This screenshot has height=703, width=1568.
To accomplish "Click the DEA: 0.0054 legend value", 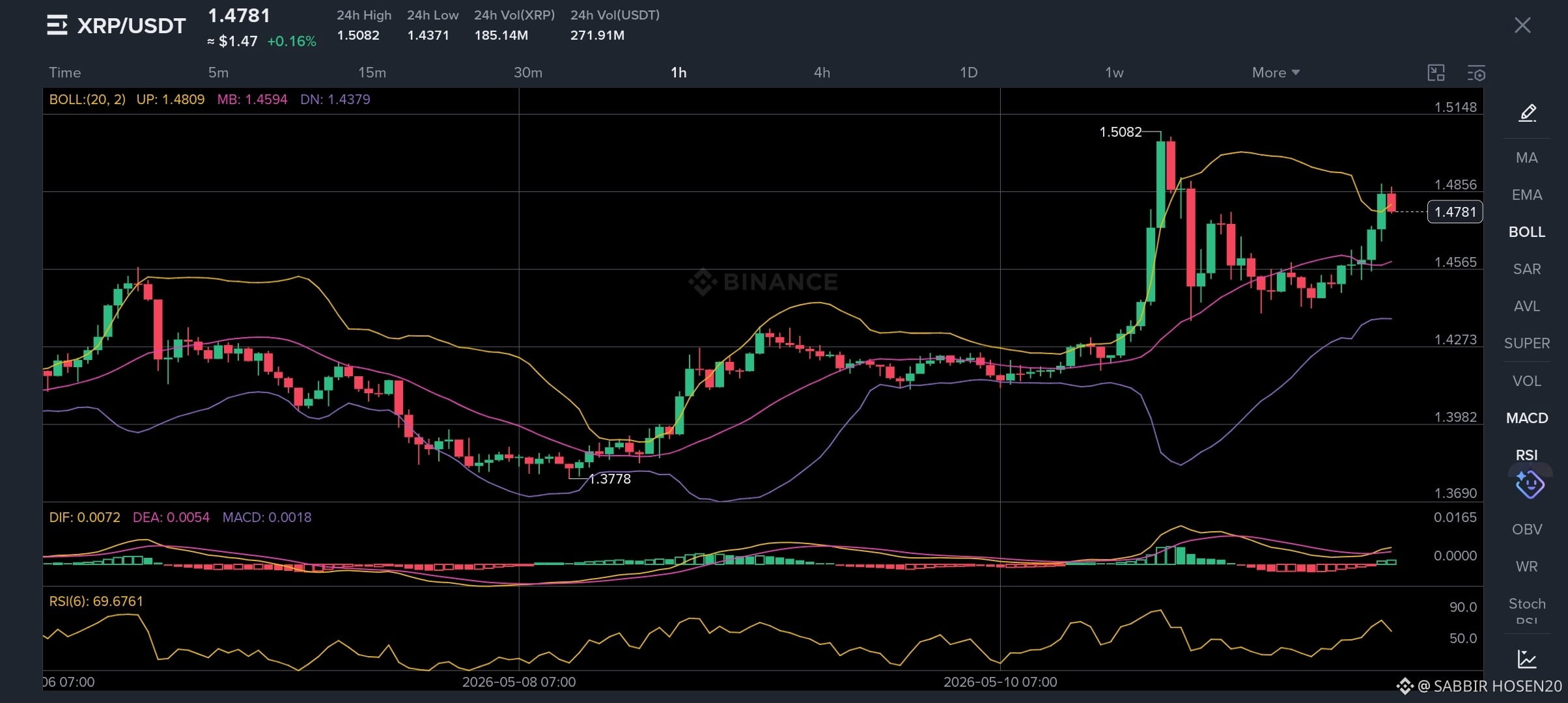I will click(171, 517).
